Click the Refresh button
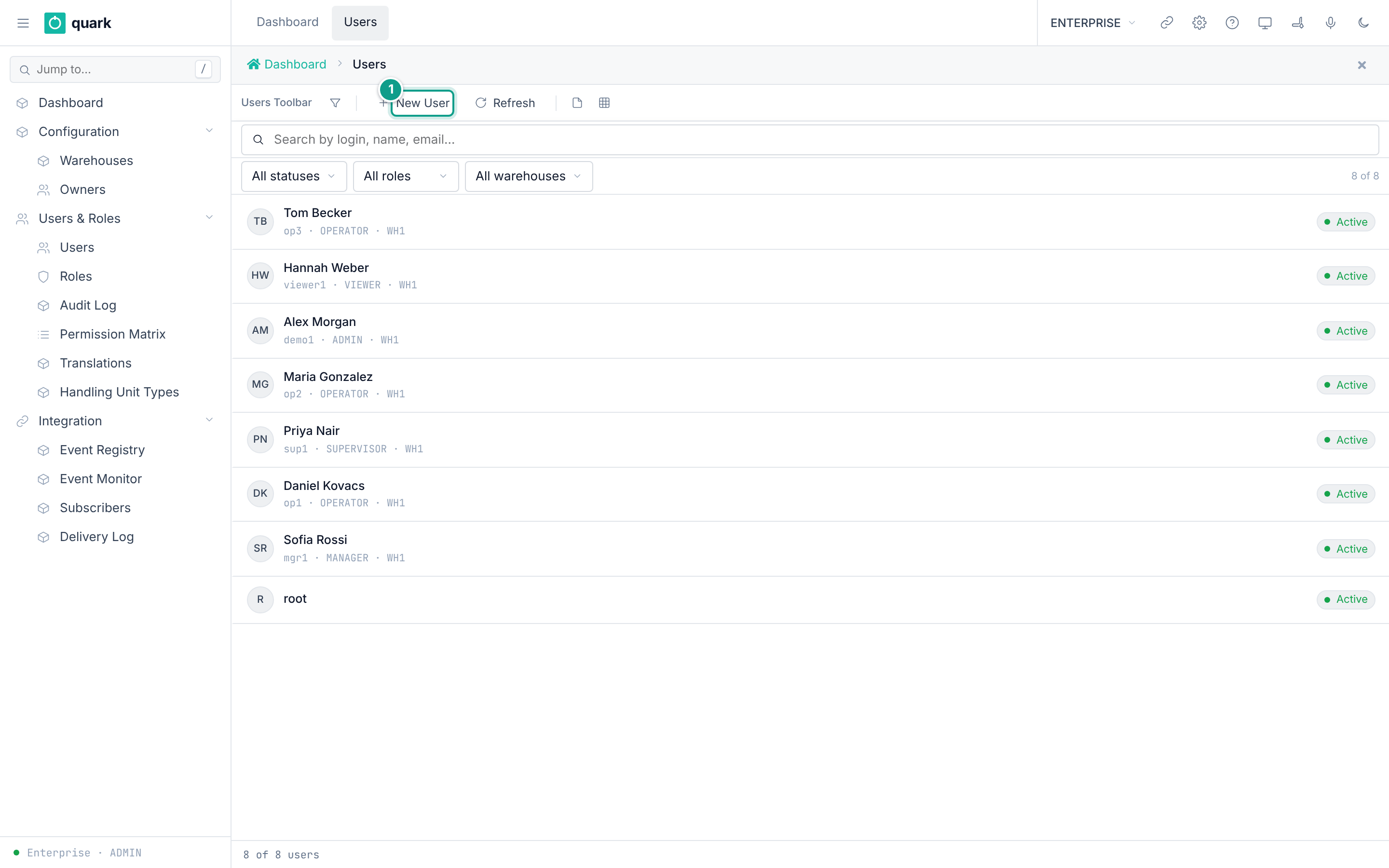Image resolution: width=1389 pixels, height=868 pixels. (x=505, y=103)
